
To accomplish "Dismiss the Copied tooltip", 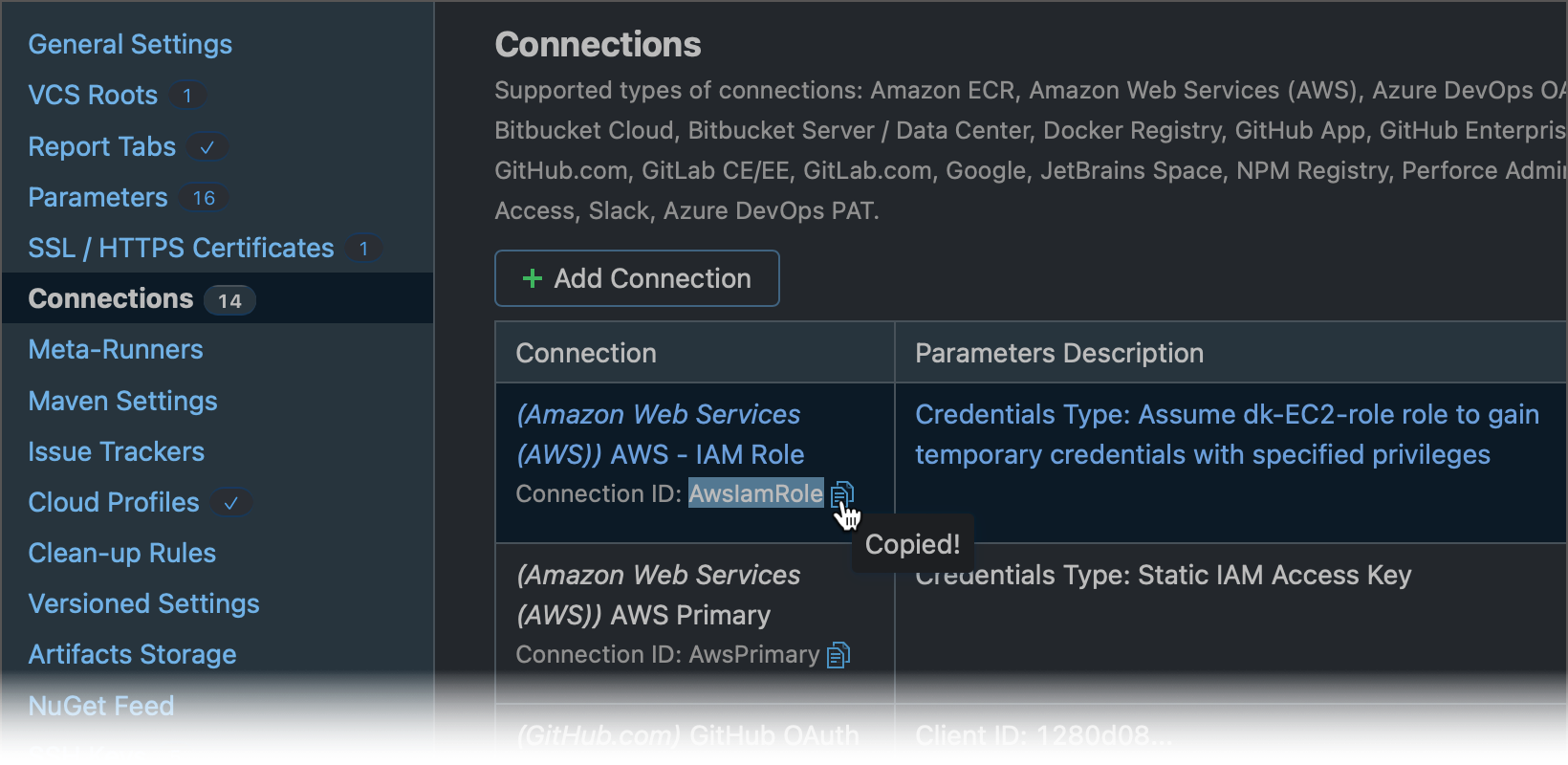I will [x=912, y=544].
